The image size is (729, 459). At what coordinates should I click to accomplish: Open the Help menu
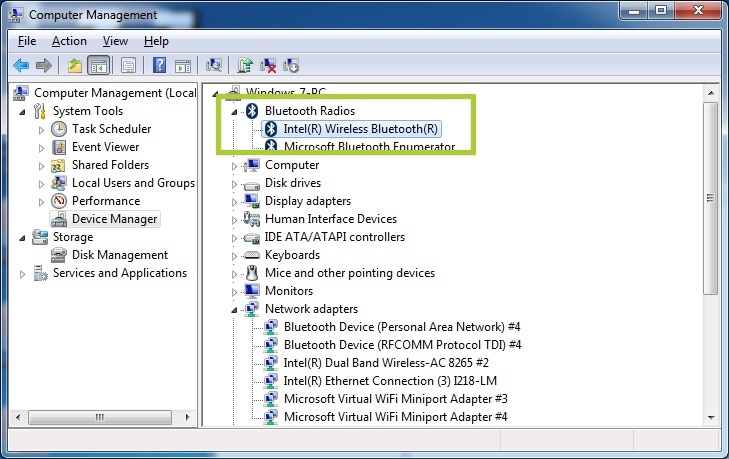pyautogui.click(x=156, y=41)
